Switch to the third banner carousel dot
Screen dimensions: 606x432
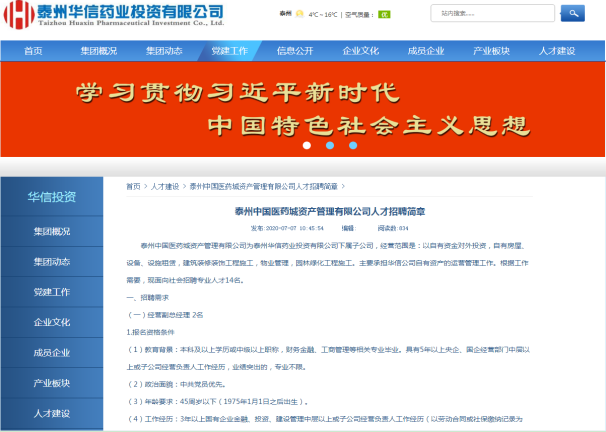[349, 145]
